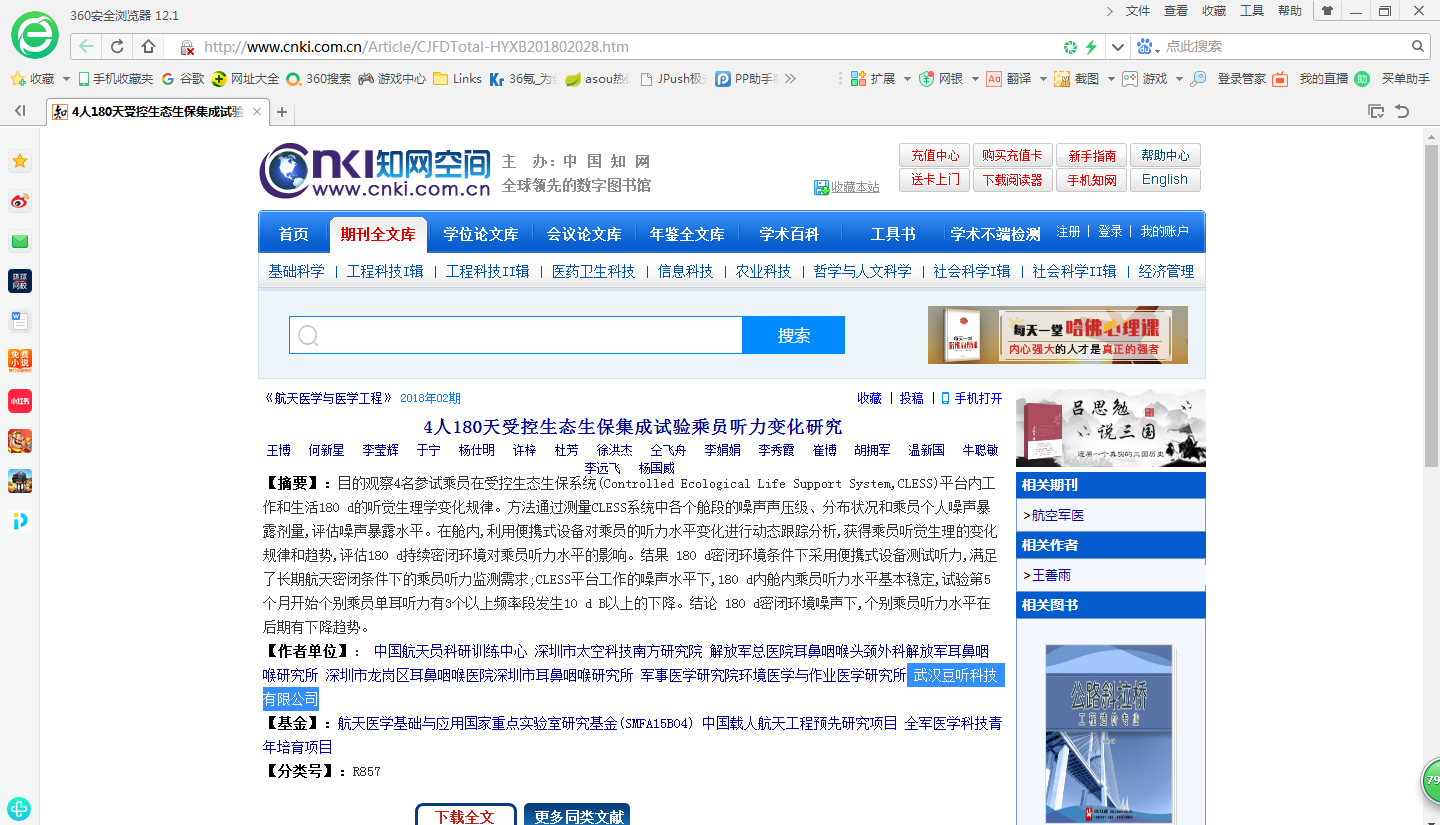The height and width of the screenshot is (825, 1440).
Task: Click the restore closed tab undo icon
Action: tap(1402, 111)
